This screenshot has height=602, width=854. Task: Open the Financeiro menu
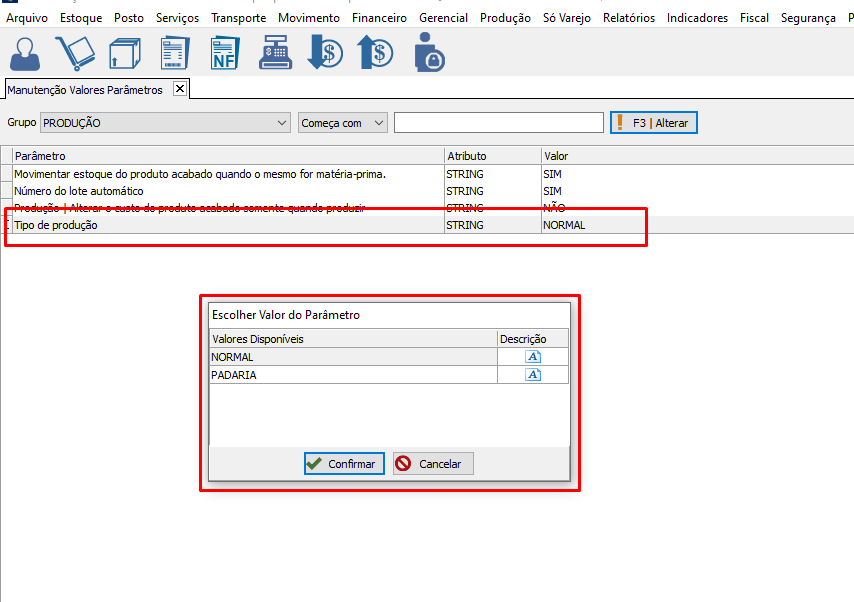(380, 18)
